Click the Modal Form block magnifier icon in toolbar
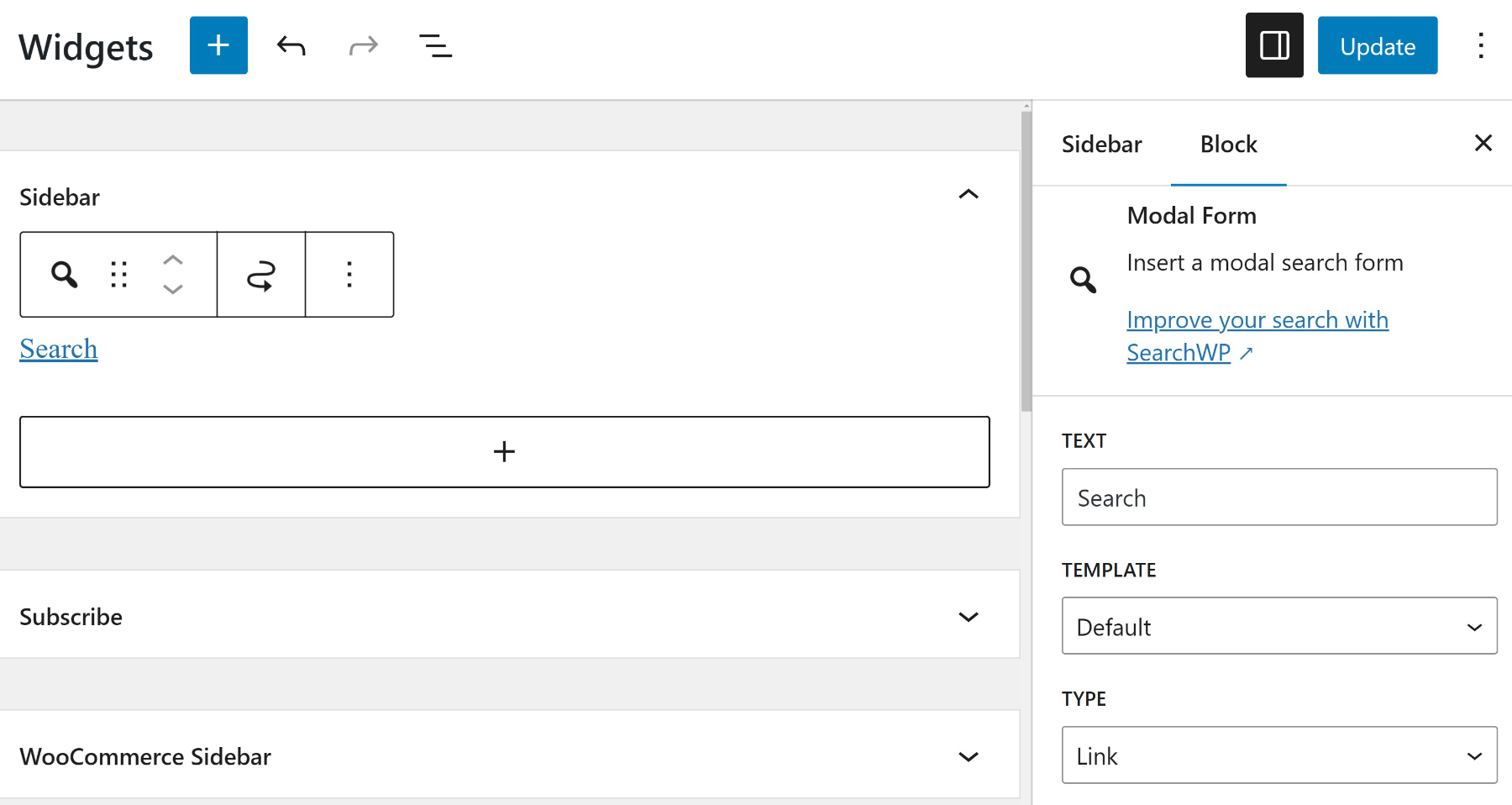The height and width of the screenshot is (805, 1512). click(x=64, y=275)
